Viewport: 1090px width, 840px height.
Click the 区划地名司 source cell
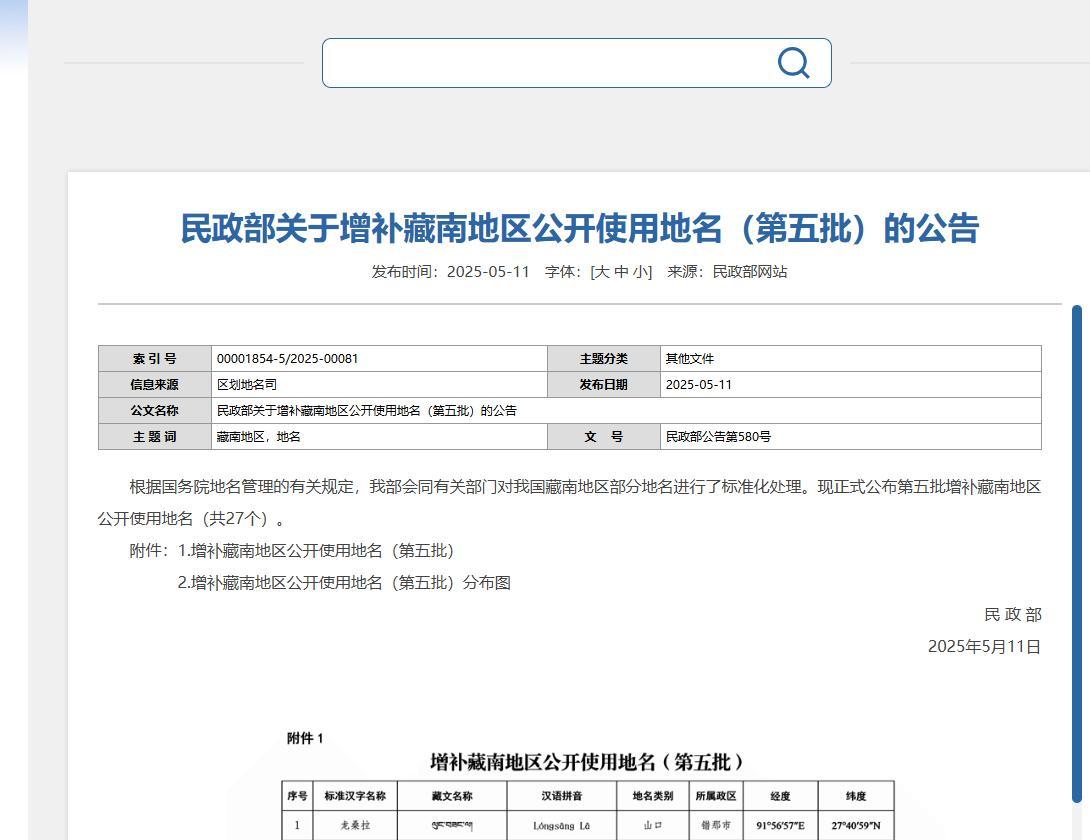(247, 385)
